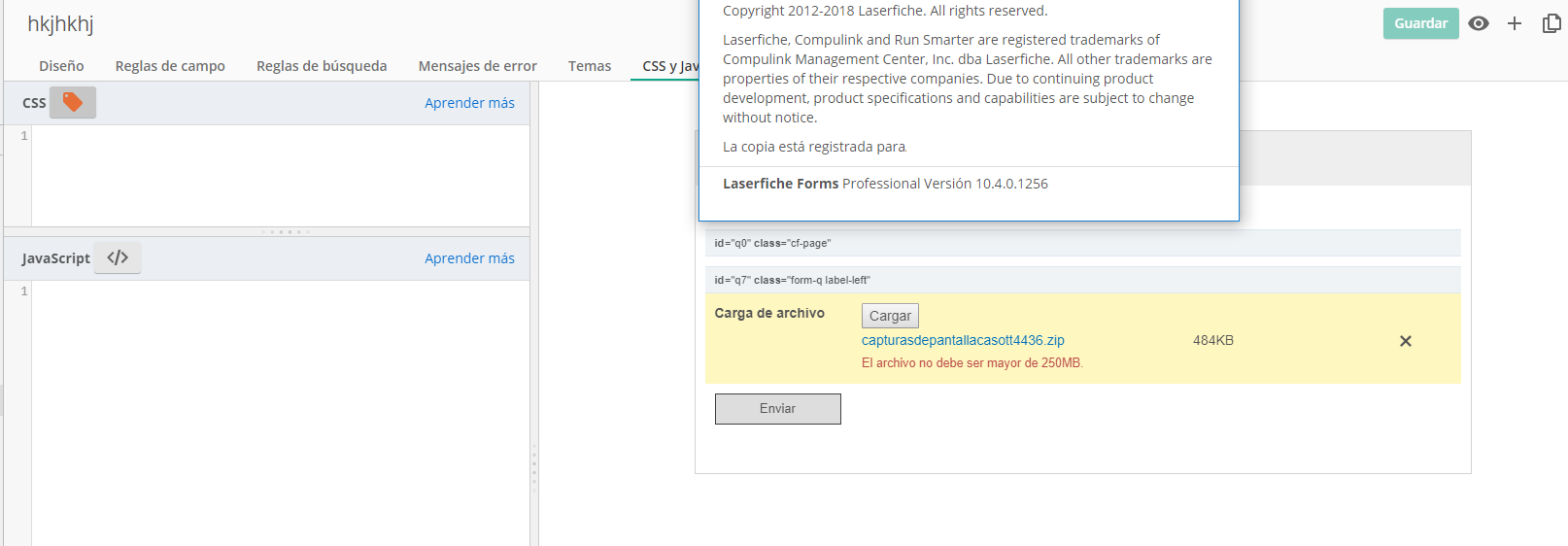Click the Copyright 2012-2018 Laserfiche line
The height and width of the screenshot is (546, 1568).
point(885,11)
